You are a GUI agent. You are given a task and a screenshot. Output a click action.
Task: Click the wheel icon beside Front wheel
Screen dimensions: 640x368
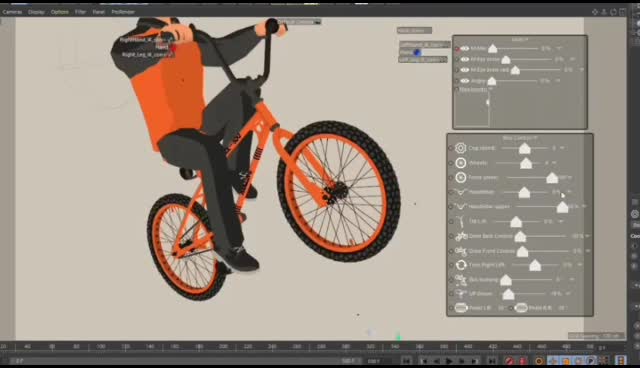point(460,177)
